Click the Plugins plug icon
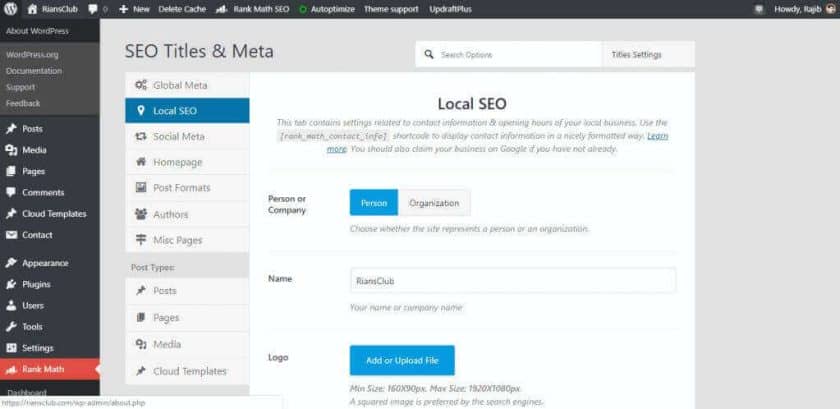 11,284
